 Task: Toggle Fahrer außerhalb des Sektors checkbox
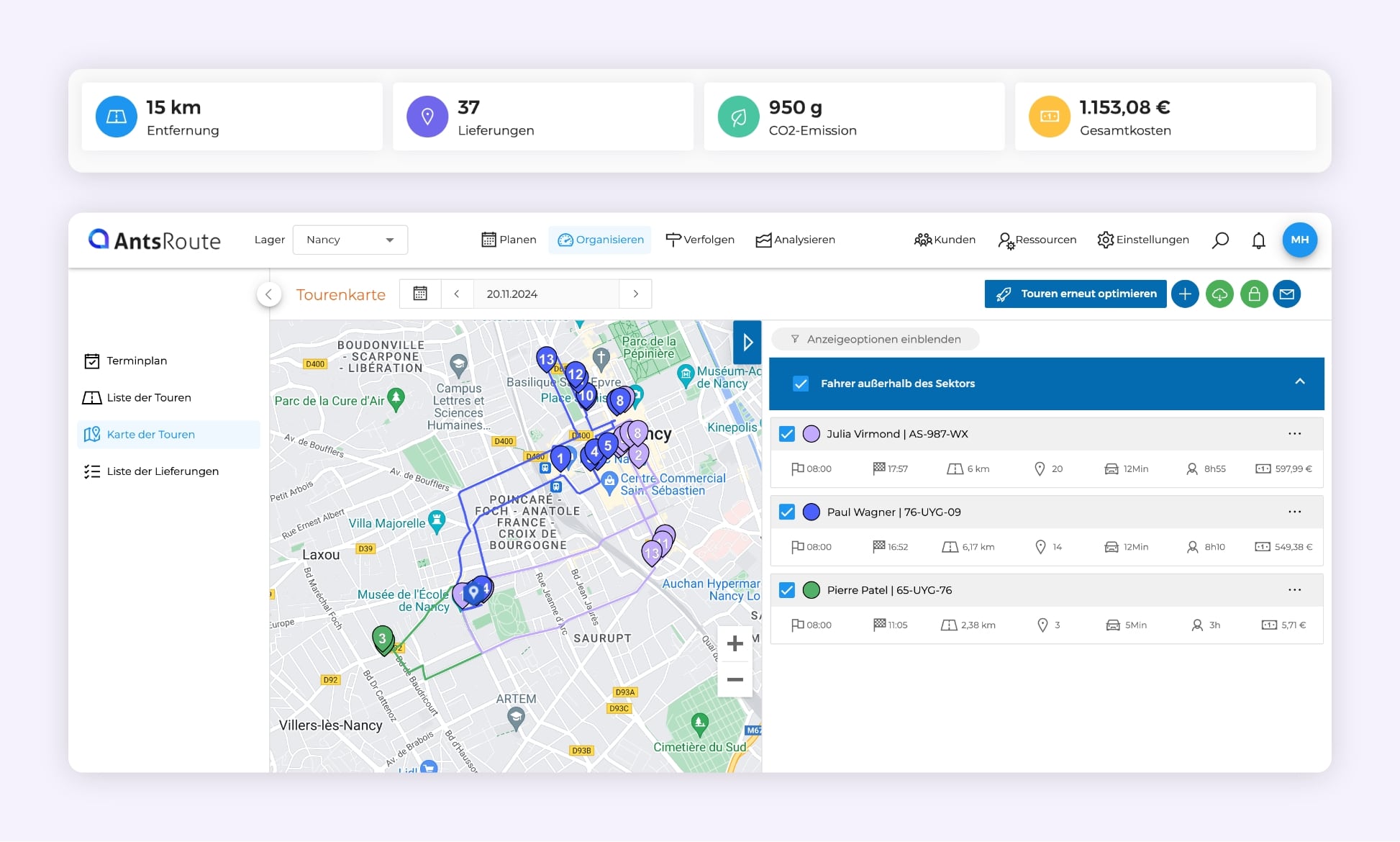(801, 384)
